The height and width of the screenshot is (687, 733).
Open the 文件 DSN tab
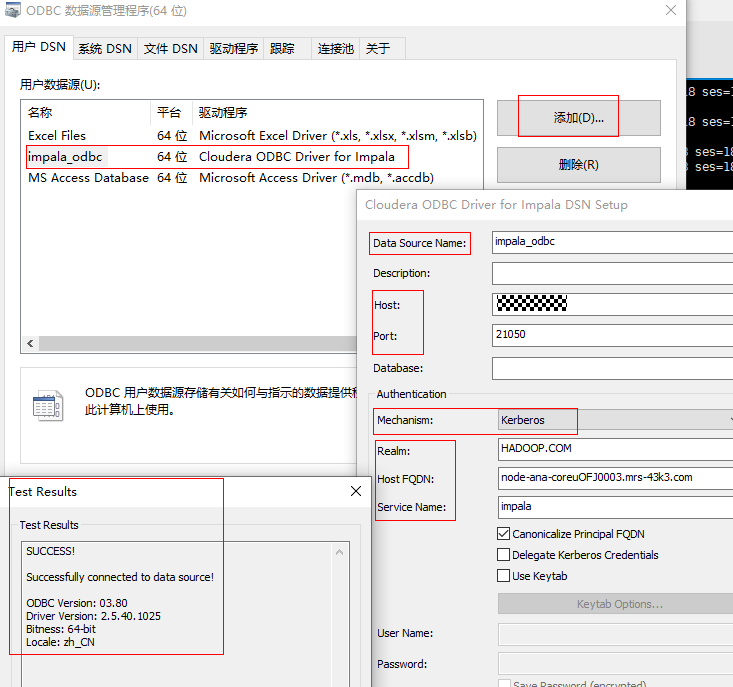pos(171,48)
